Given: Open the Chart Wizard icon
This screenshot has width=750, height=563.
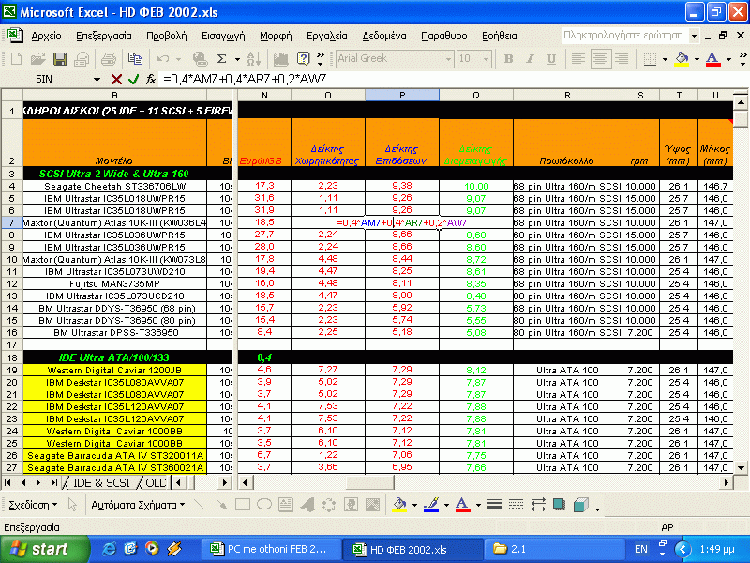Looking at the screenshot, I should pyautogui.click(x=281, y=59).
